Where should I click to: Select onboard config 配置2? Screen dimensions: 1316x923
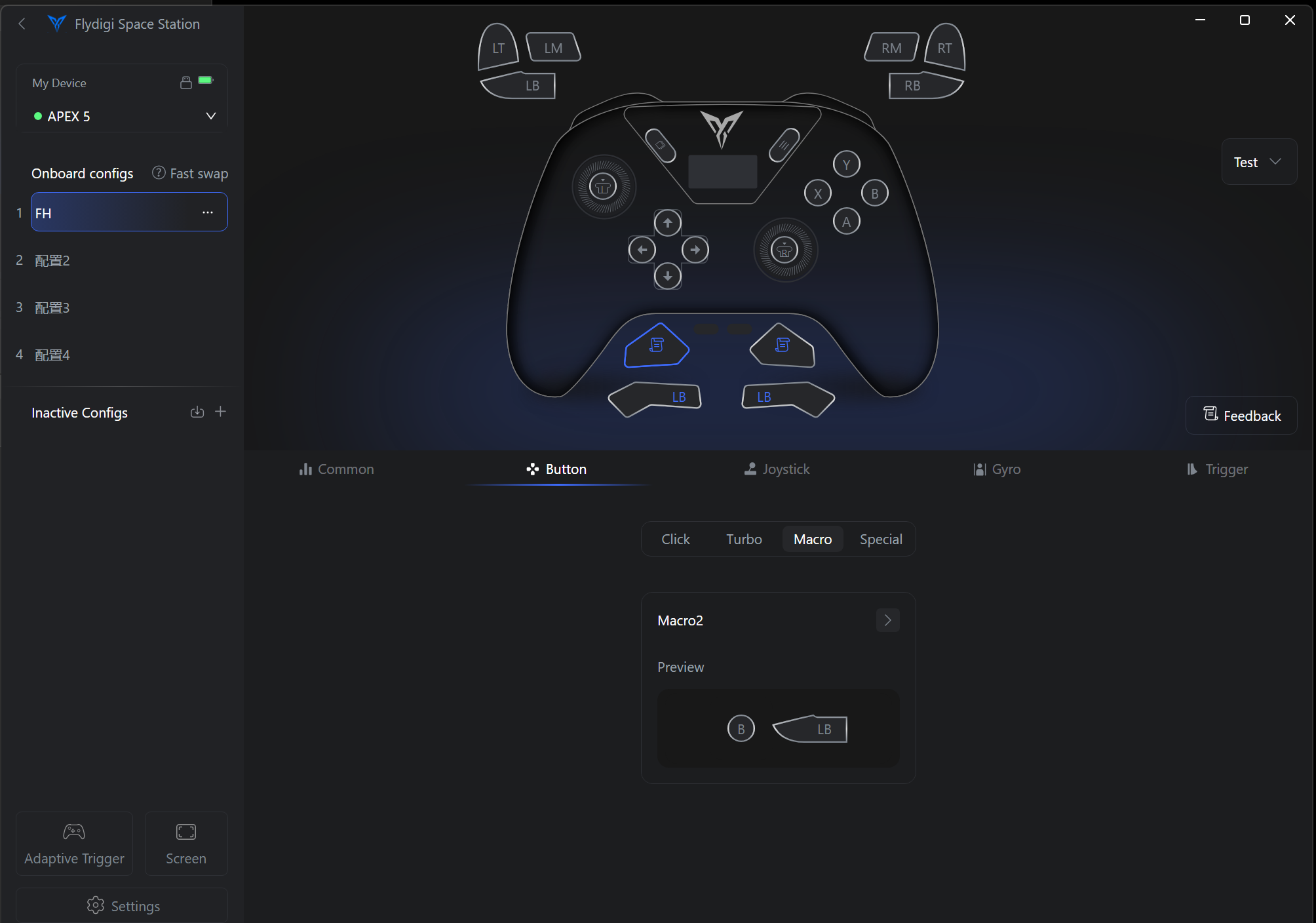point(52,260)
